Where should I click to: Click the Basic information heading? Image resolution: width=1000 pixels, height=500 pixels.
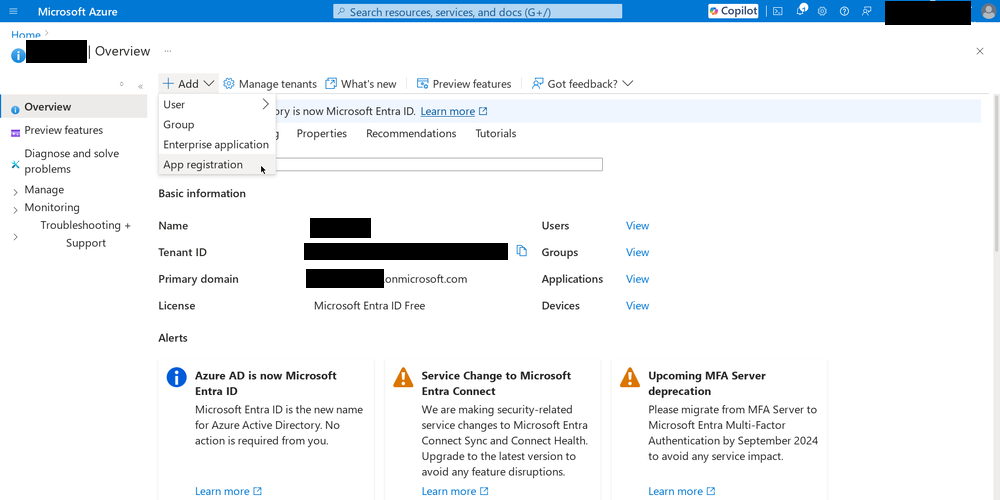click(202, 193)
